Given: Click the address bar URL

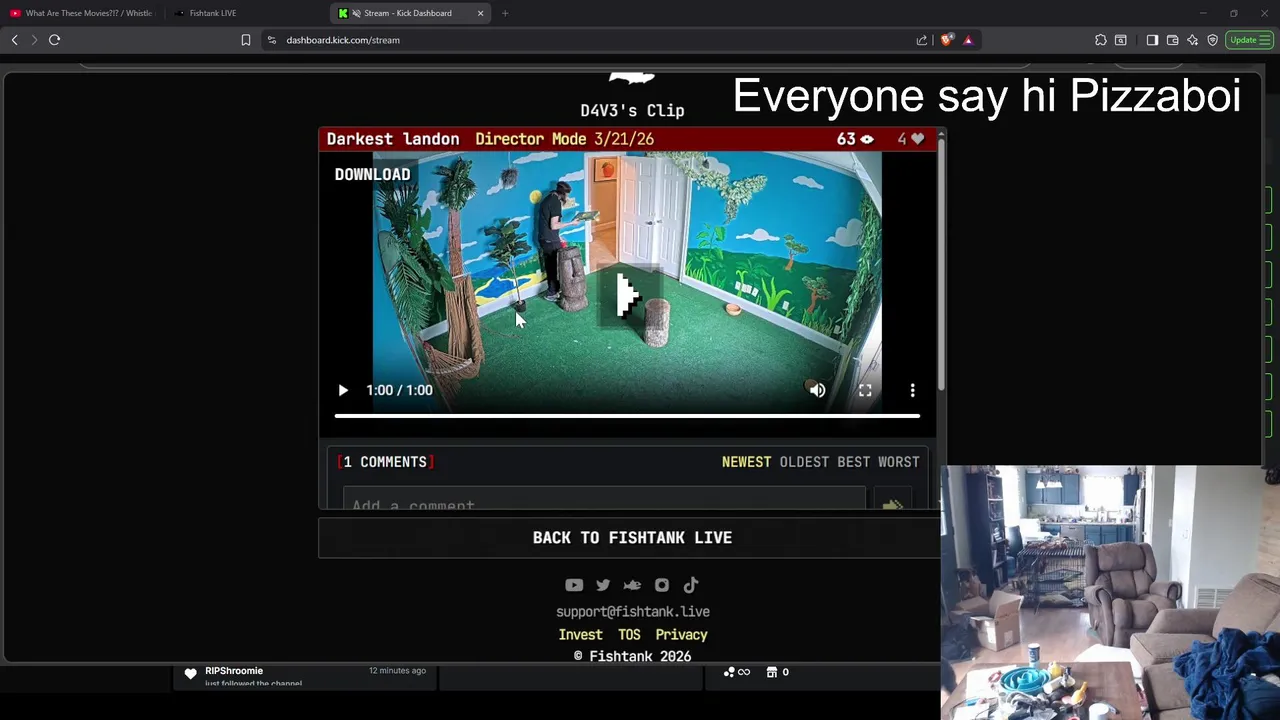Looking at the screenshot, I should point(343,40).
